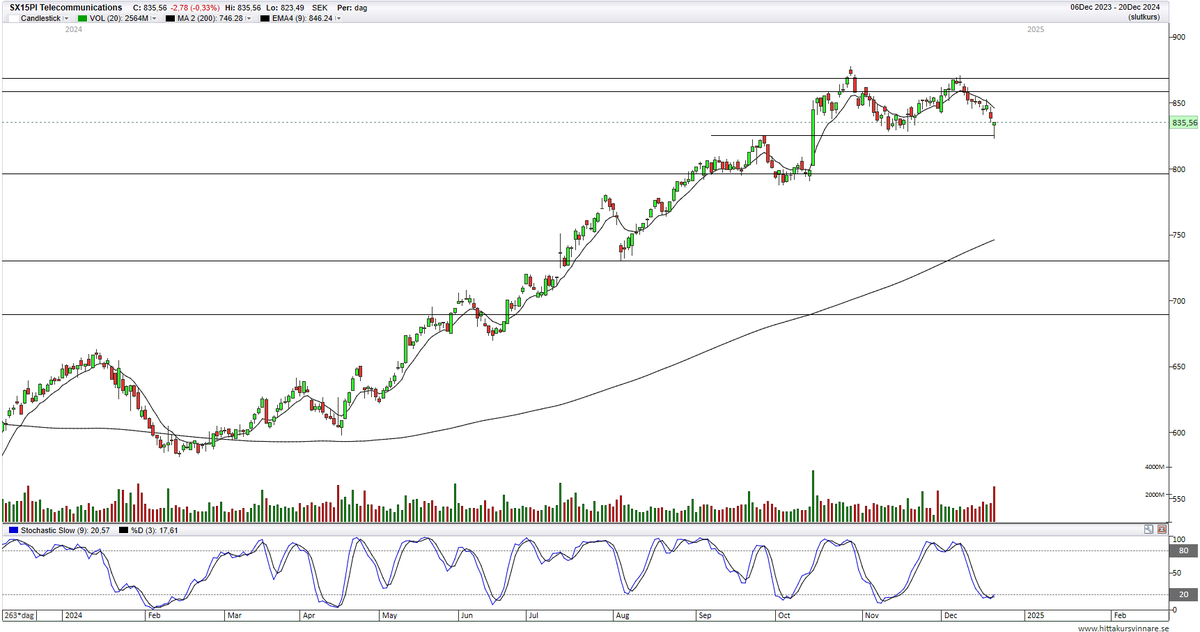Image resolution: width=1200 pixels, height=632 pixels.
Task: Close the Stochastic indicator pane
Action: click(x=1161, y=529)
